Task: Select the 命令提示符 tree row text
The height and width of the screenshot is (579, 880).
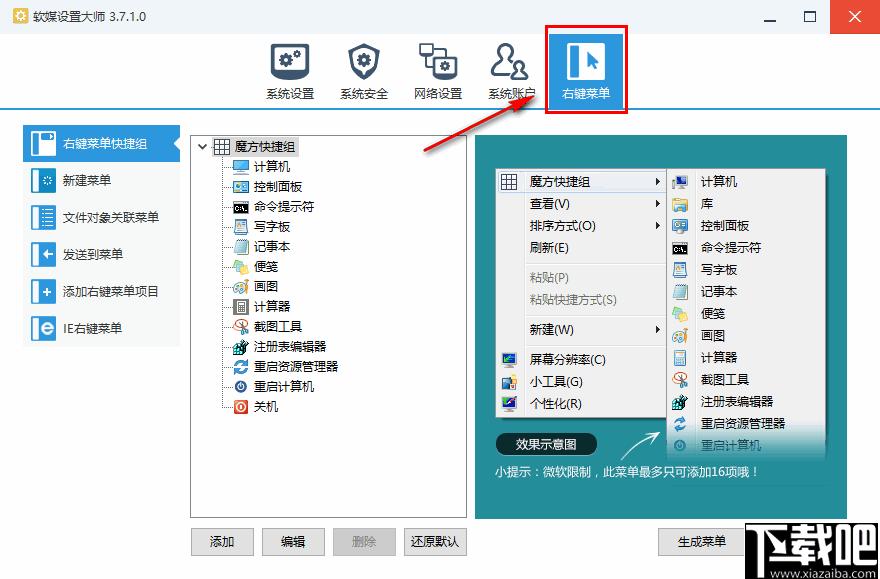Action: 283,207
